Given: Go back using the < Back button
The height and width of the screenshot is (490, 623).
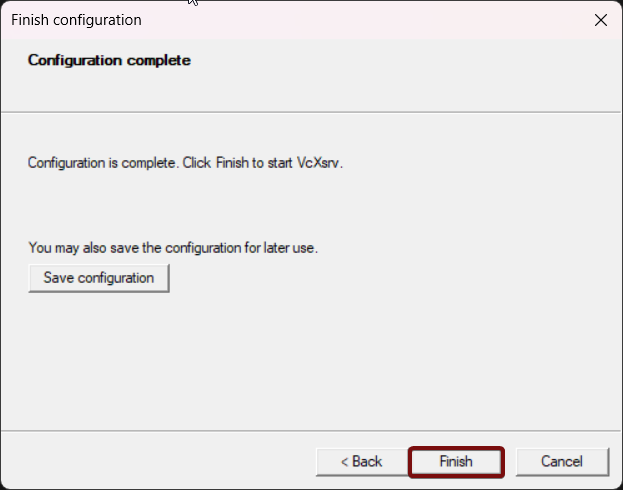Looking at the screenshot, I should tap(362, 462).
